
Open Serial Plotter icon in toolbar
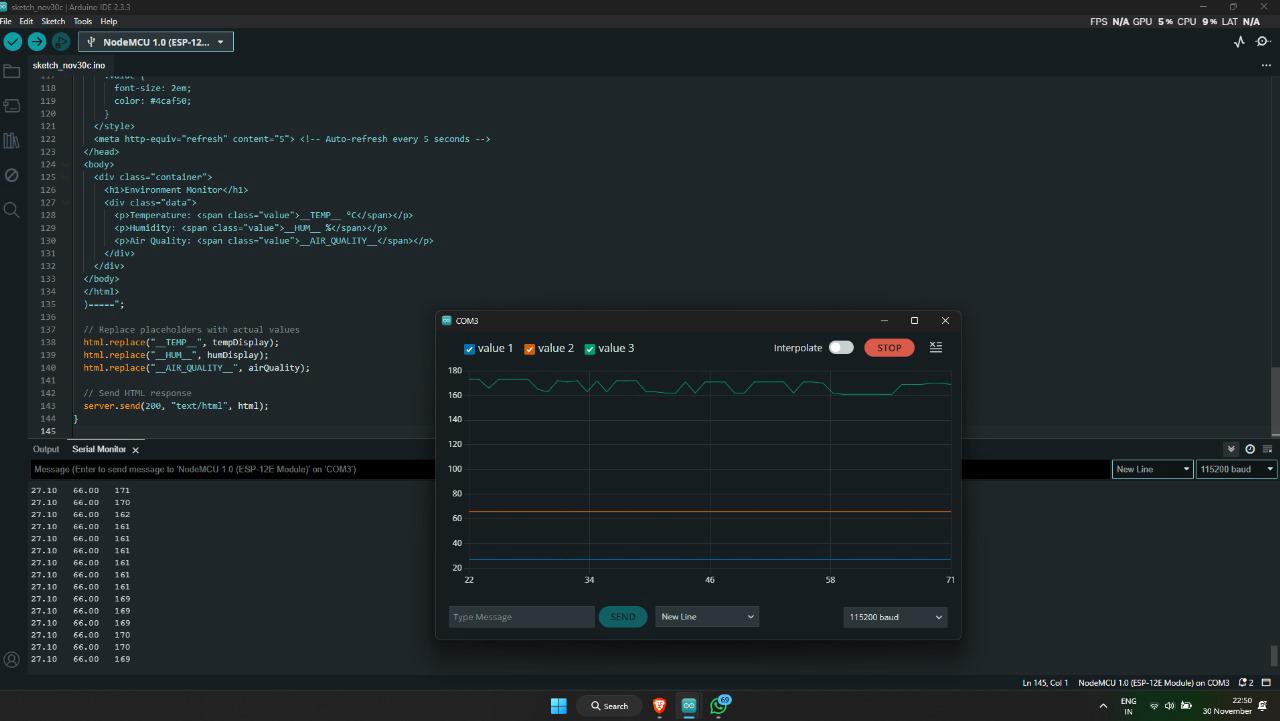coord(1239,42)
